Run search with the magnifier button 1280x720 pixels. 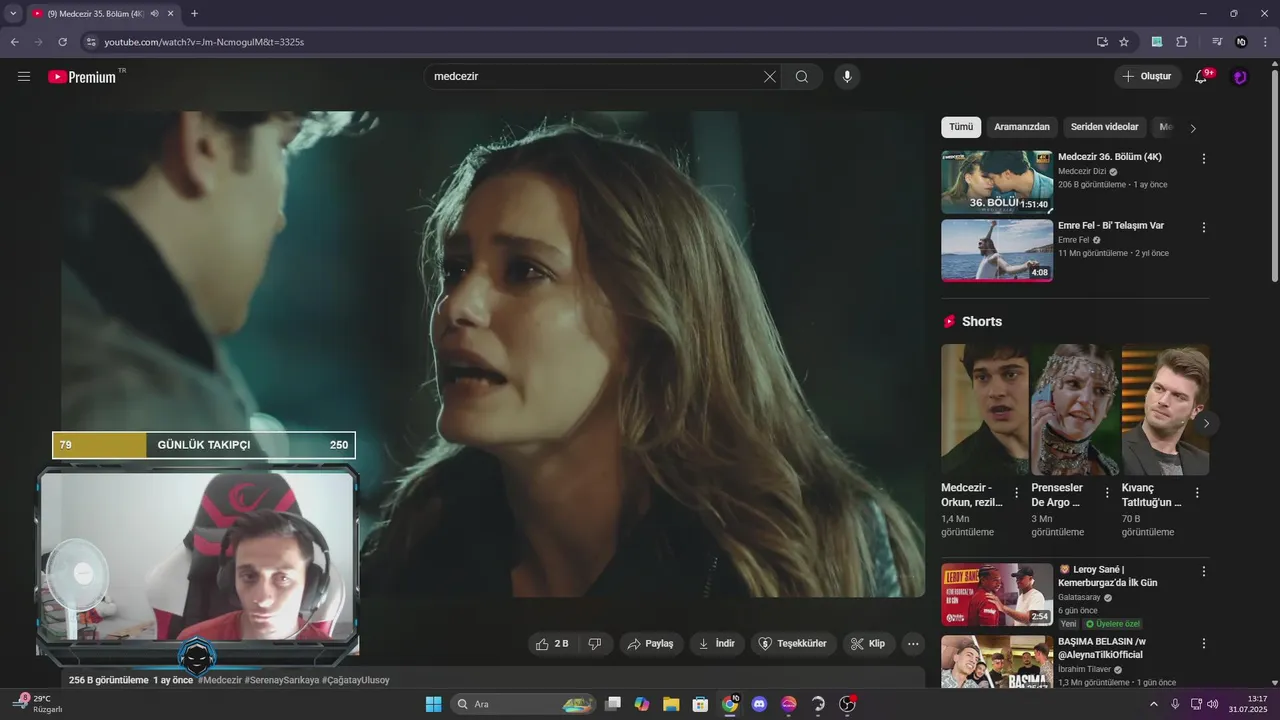(802, 77)
